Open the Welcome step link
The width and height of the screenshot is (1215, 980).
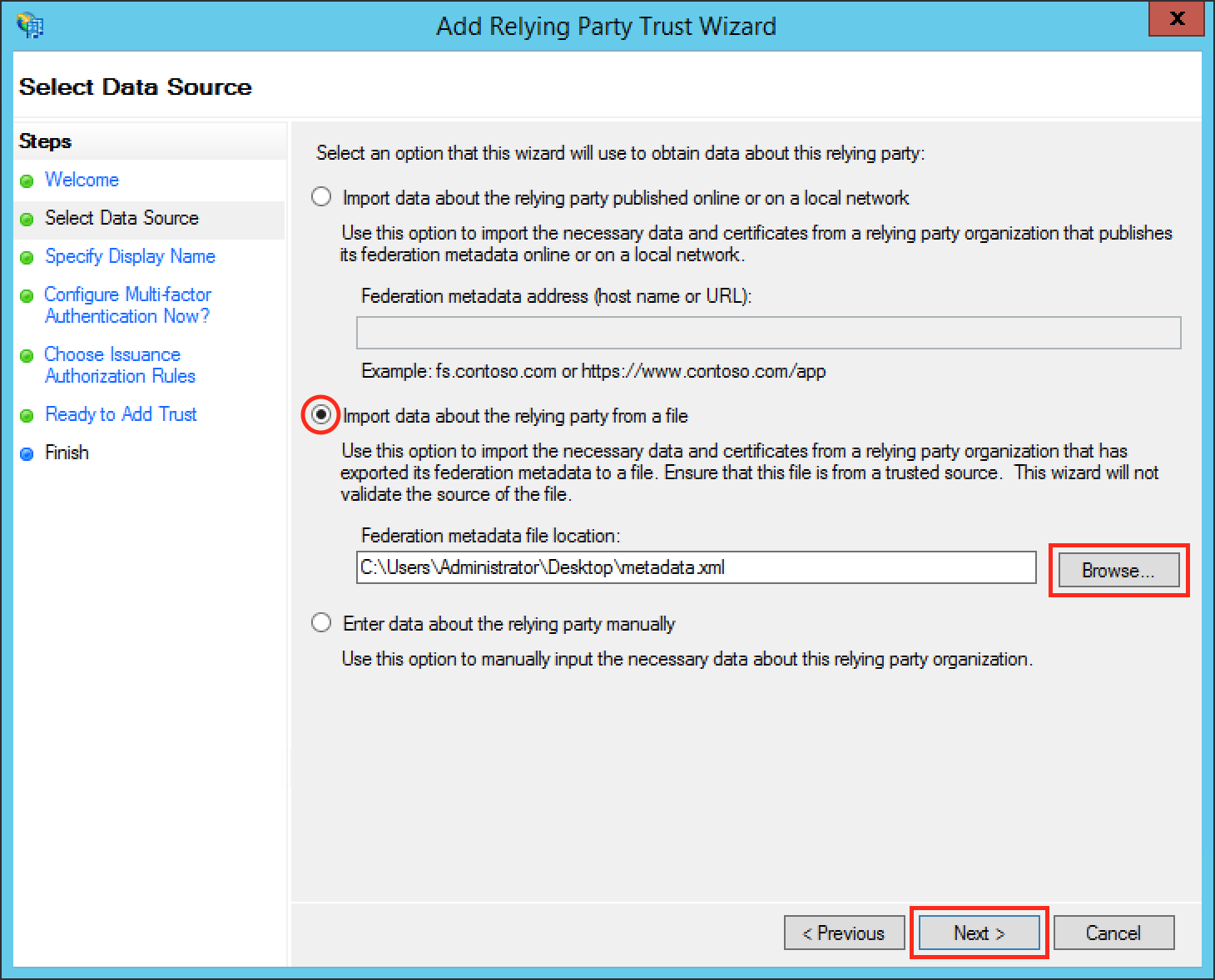point(82,180)
